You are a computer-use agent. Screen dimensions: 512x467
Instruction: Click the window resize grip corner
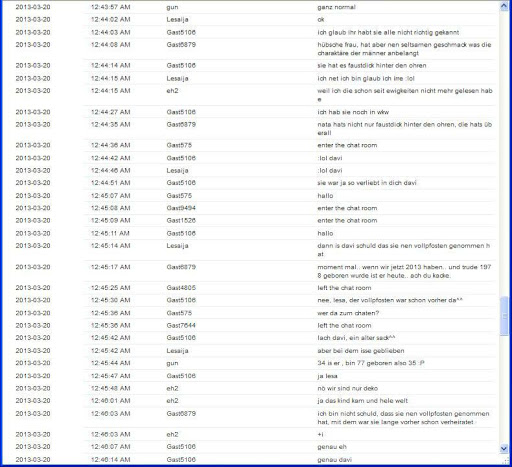505,460
